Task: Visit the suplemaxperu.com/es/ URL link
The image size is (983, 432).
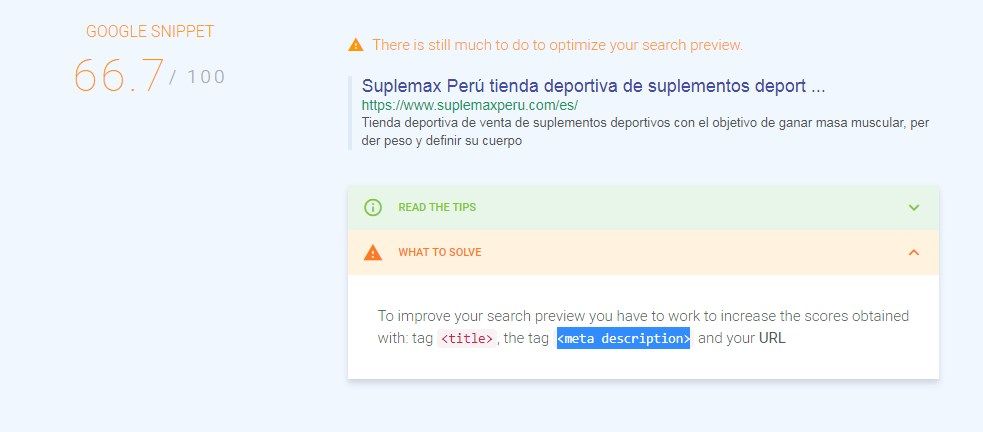Action: coord(470,105)
